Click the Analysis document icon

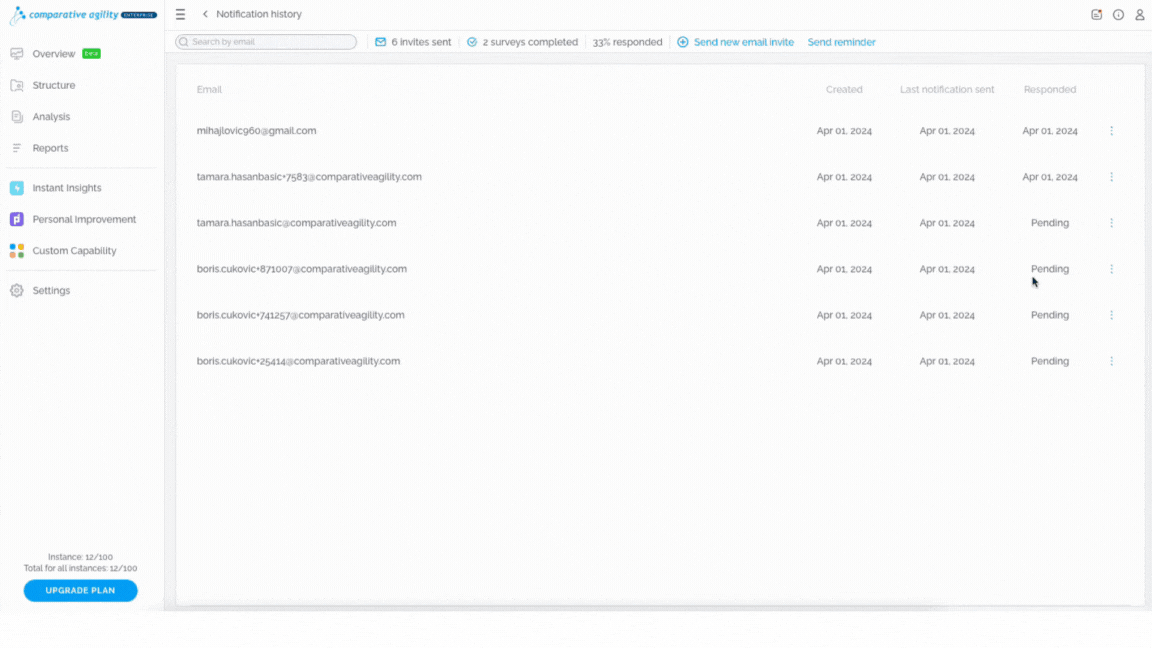click(x=17, y=117)
